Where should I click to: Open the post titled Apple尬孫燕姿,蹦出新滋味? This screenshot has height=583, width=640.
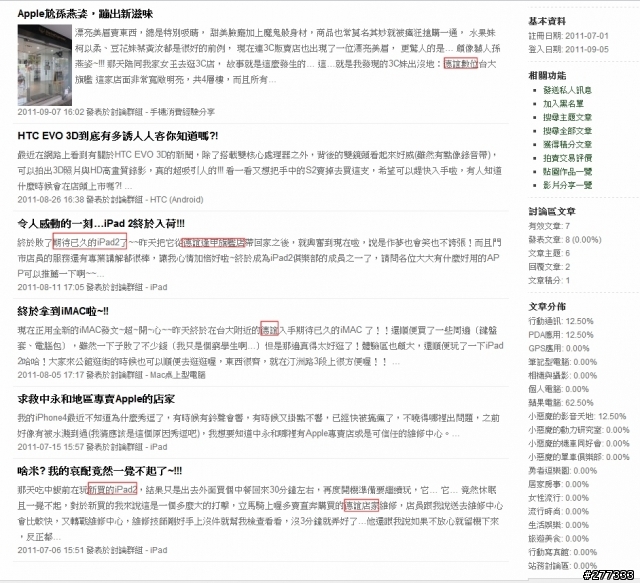pos(85,14)
